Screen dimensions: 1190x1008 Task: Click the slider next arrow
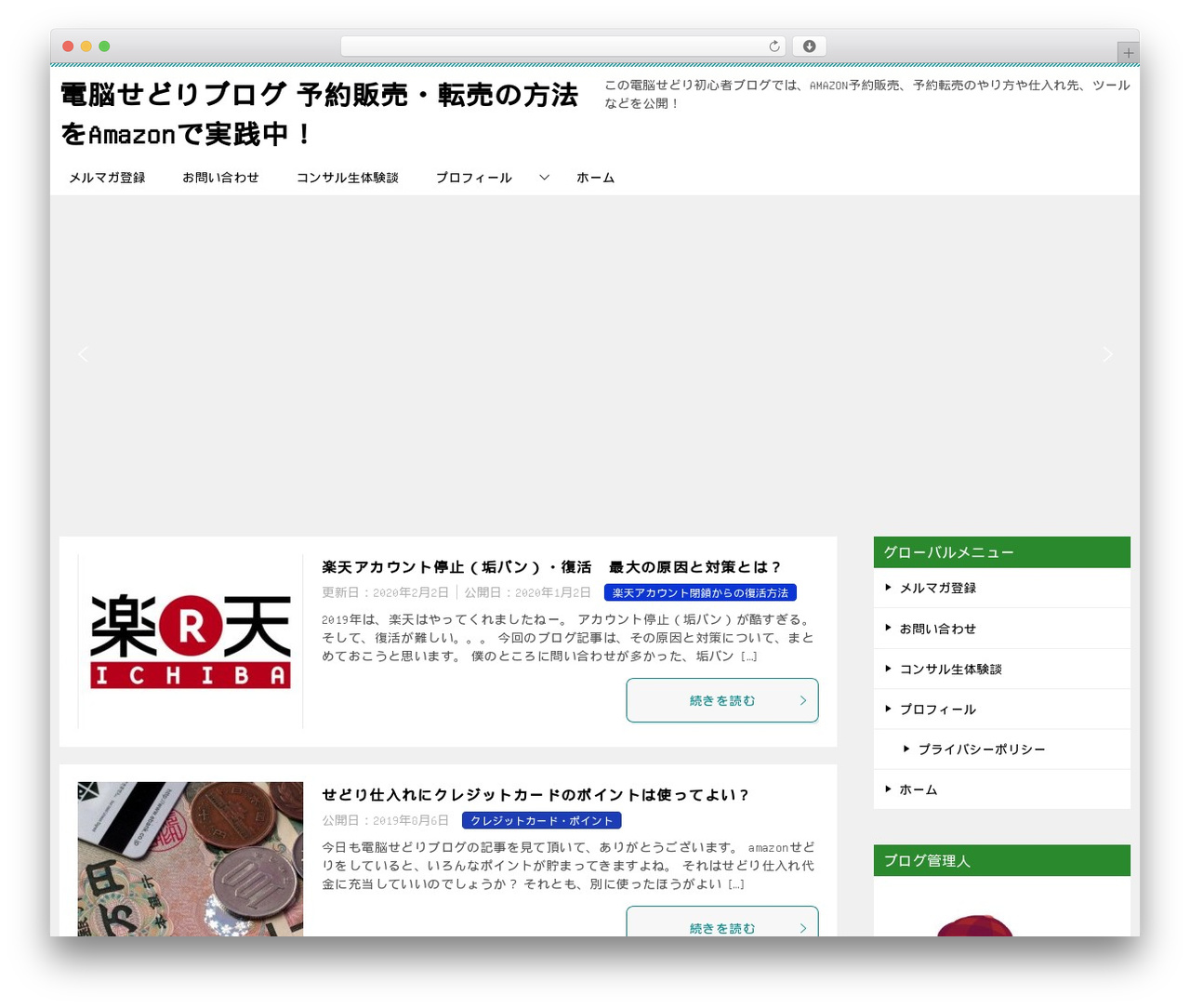(1107, 354)
